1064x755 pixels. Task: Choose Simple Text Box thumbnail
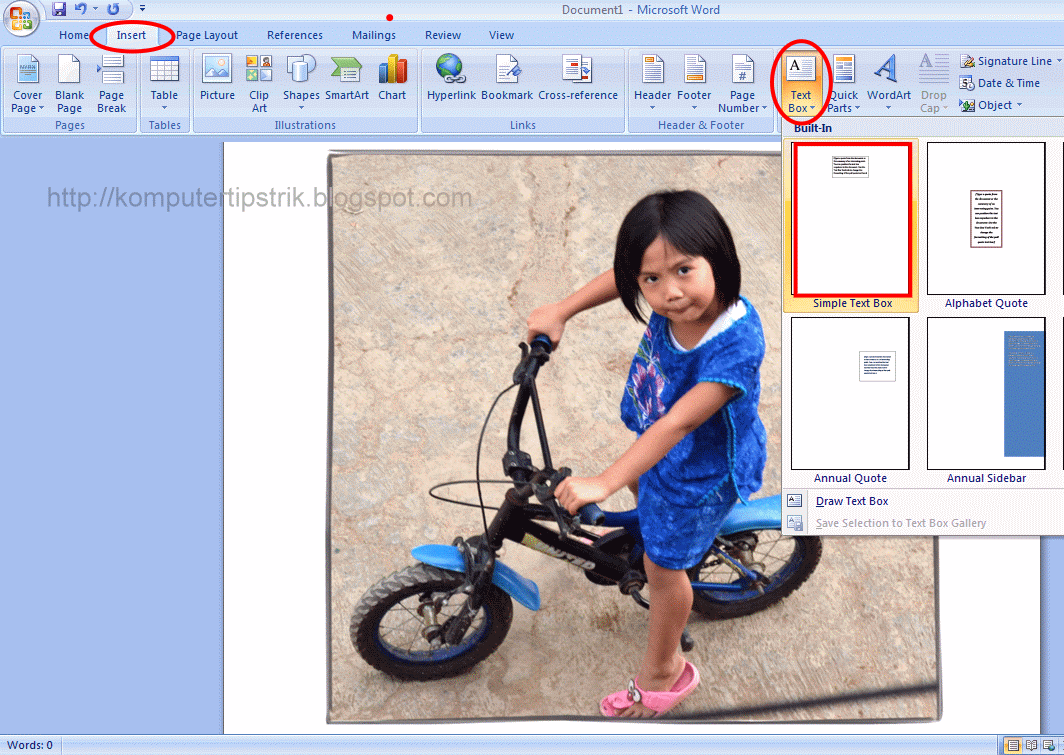pyautogui.click(x=851, y=226)
